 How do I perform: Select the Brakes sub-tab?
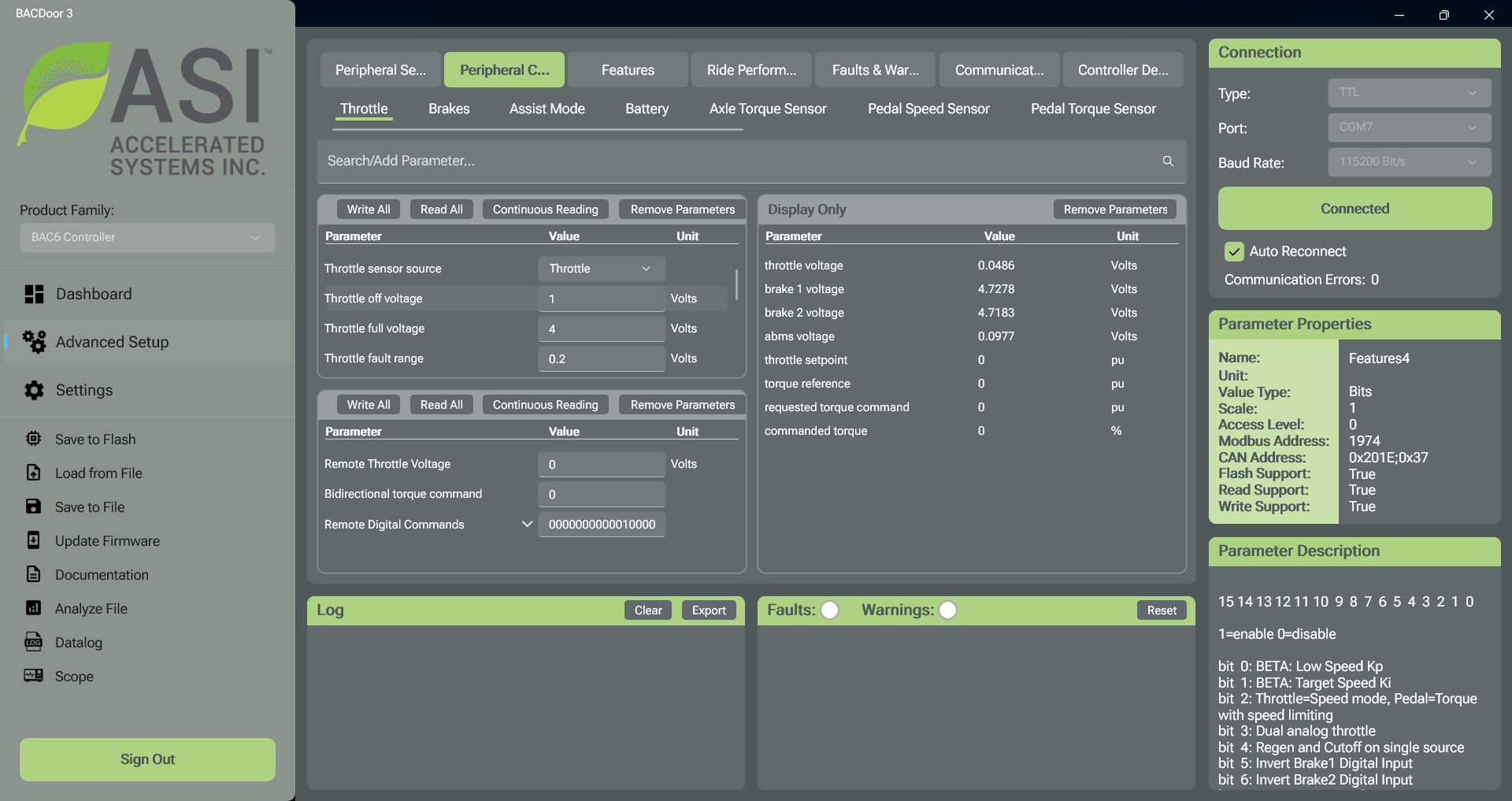pos(449,109)
